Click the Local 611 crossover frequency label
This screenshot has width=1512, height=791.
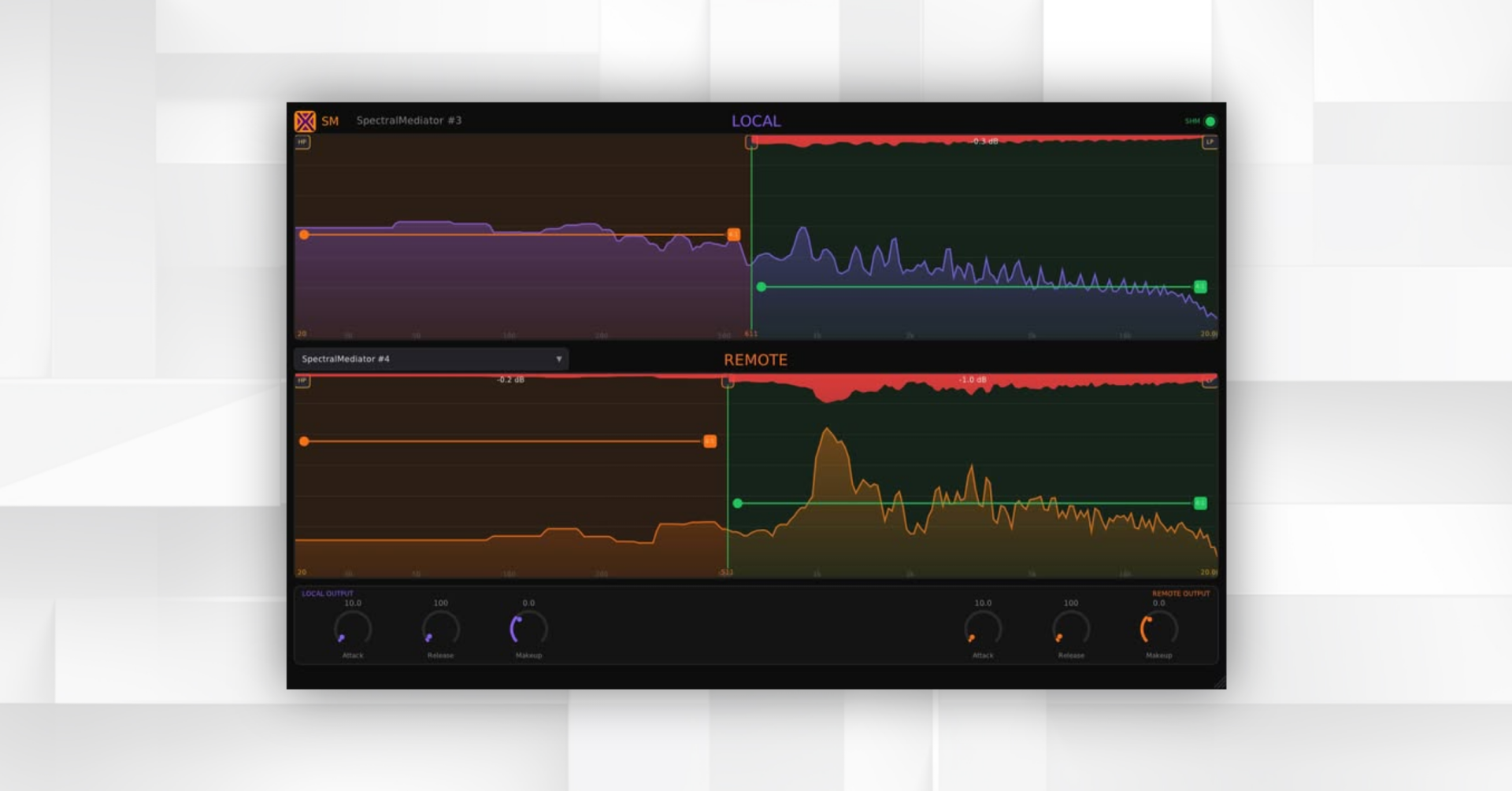(x=750, y=334)
